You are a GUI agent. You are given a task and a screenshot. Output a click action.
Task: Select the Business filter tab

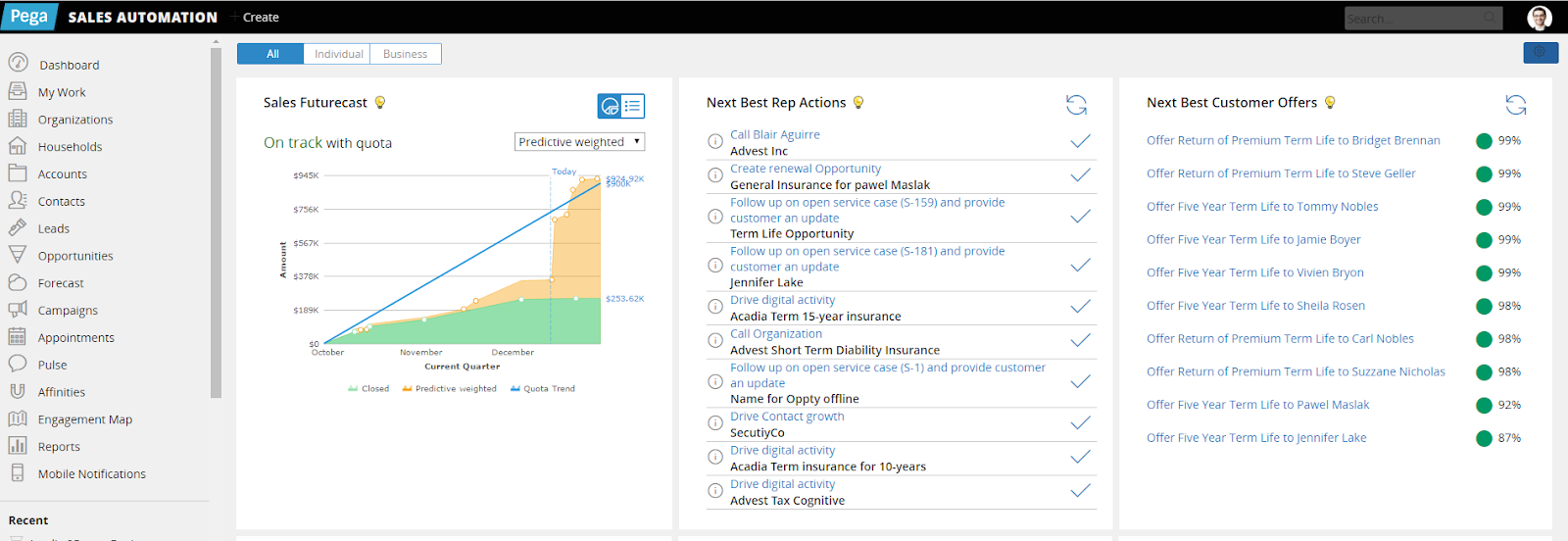tap(406, 54)
